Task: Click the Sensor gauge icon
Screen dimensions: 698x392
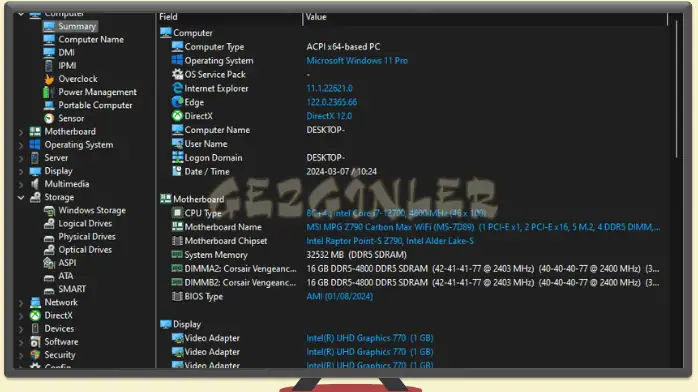Action: pyautogui.click(x=49, y=118)
